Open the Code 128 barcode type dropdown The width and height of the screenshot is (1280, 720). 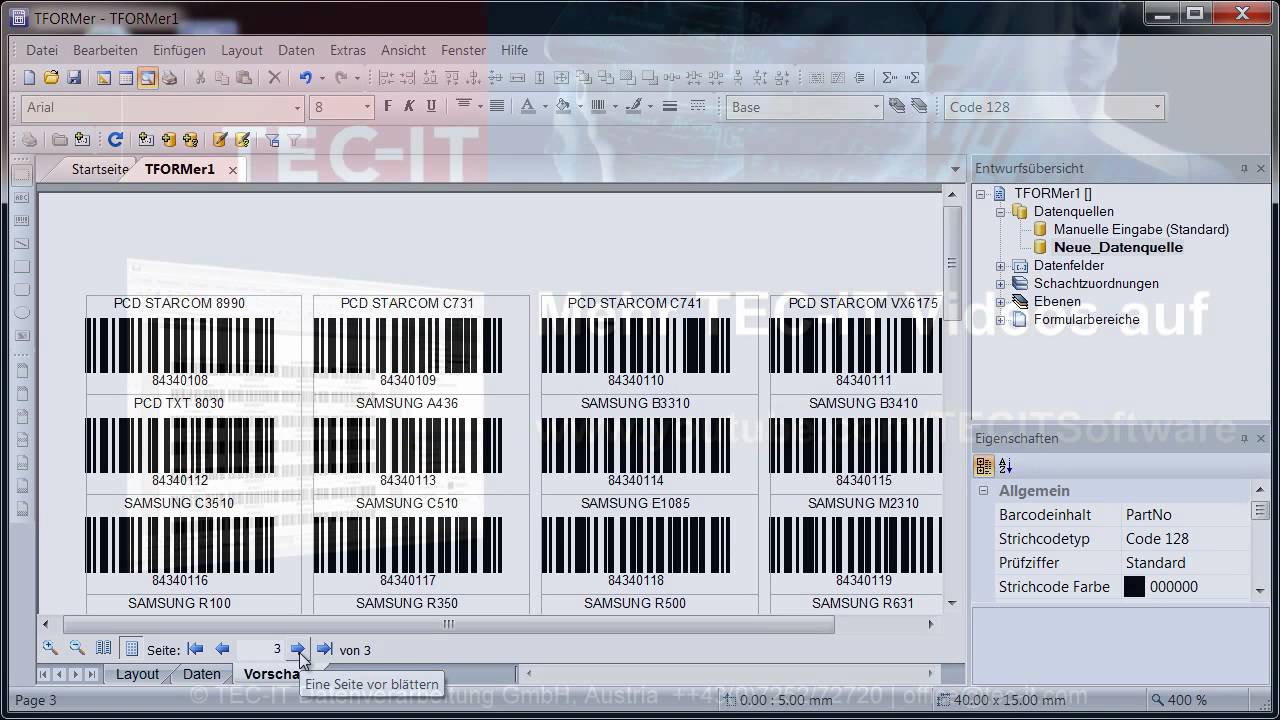pyautogui.click(x=1157, y=107)
